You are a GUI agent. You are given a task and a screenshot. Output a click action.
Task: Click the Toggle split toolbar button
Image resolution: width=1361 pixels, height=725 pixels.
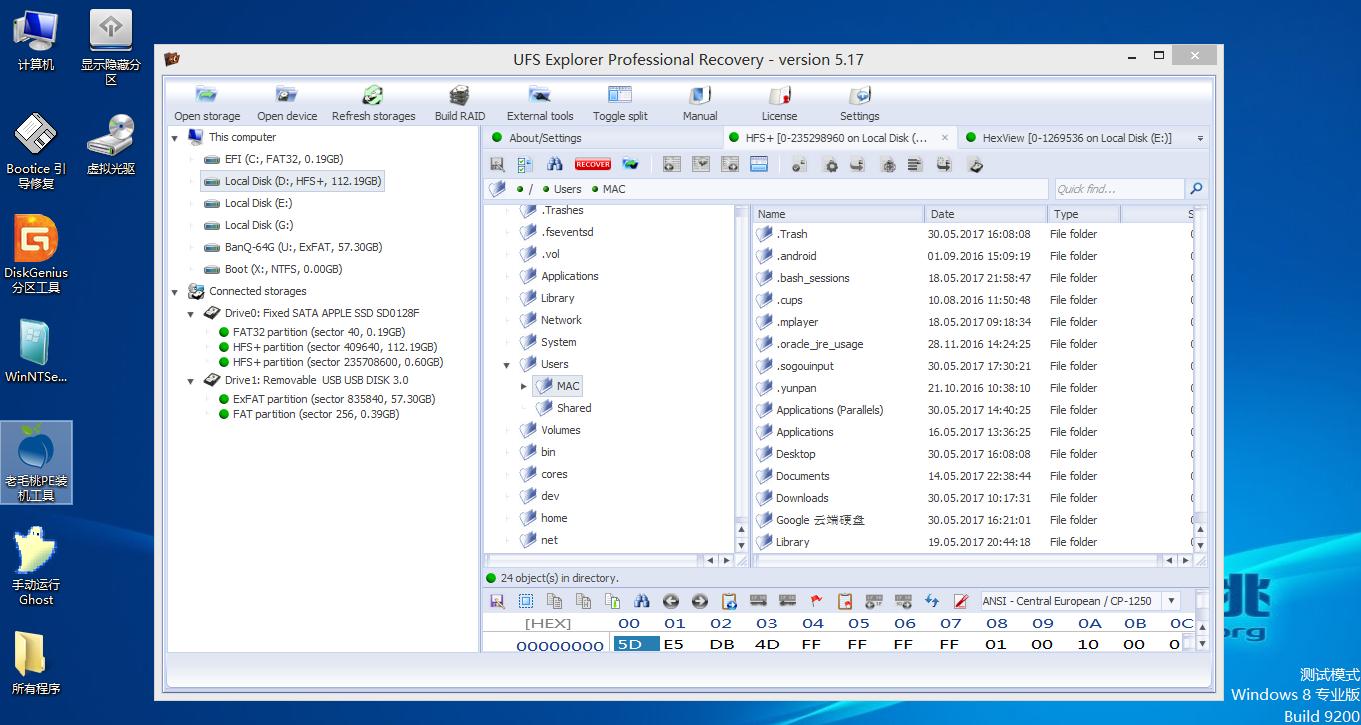(x=620, y=103)
